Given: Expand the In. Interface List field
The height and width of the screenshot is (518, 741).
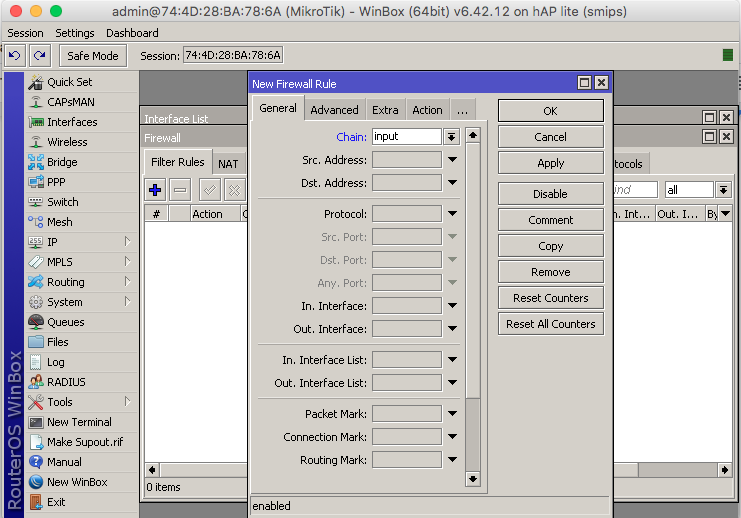Looking at the screenshot, I should 452,360.
